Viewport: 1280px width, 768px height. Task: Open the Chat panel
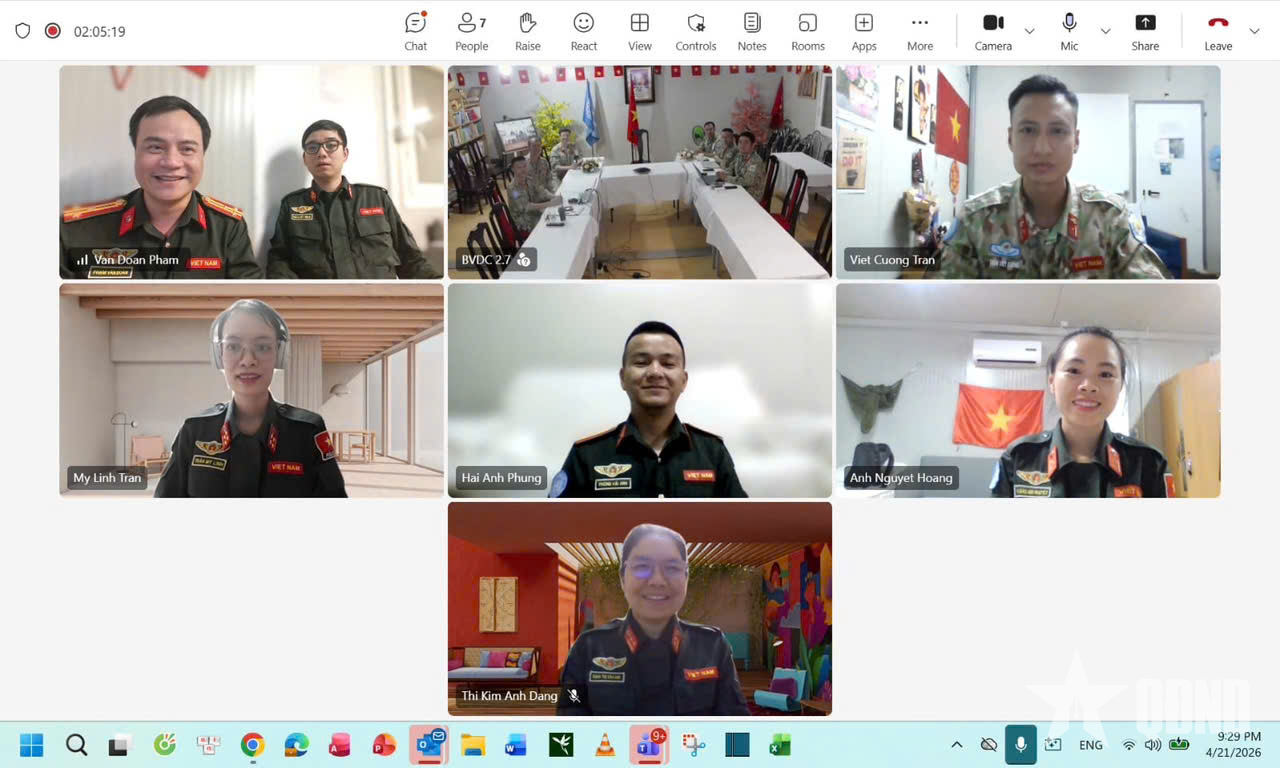coord(415,30)
